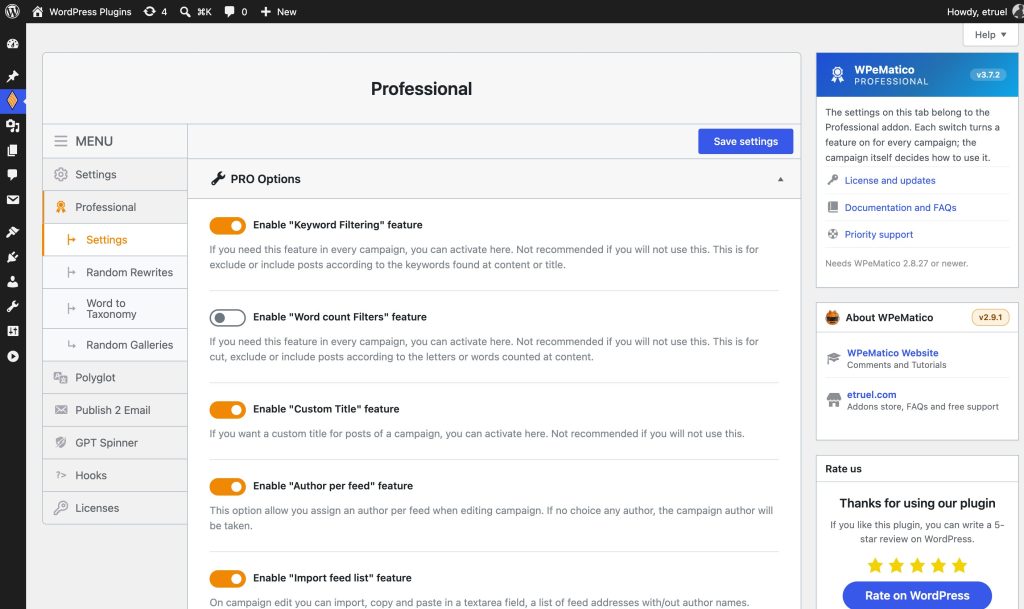Screen dimensions: 1024x609
Task: Open the GPT Spinner menu item
Action: tap(115, 443)
